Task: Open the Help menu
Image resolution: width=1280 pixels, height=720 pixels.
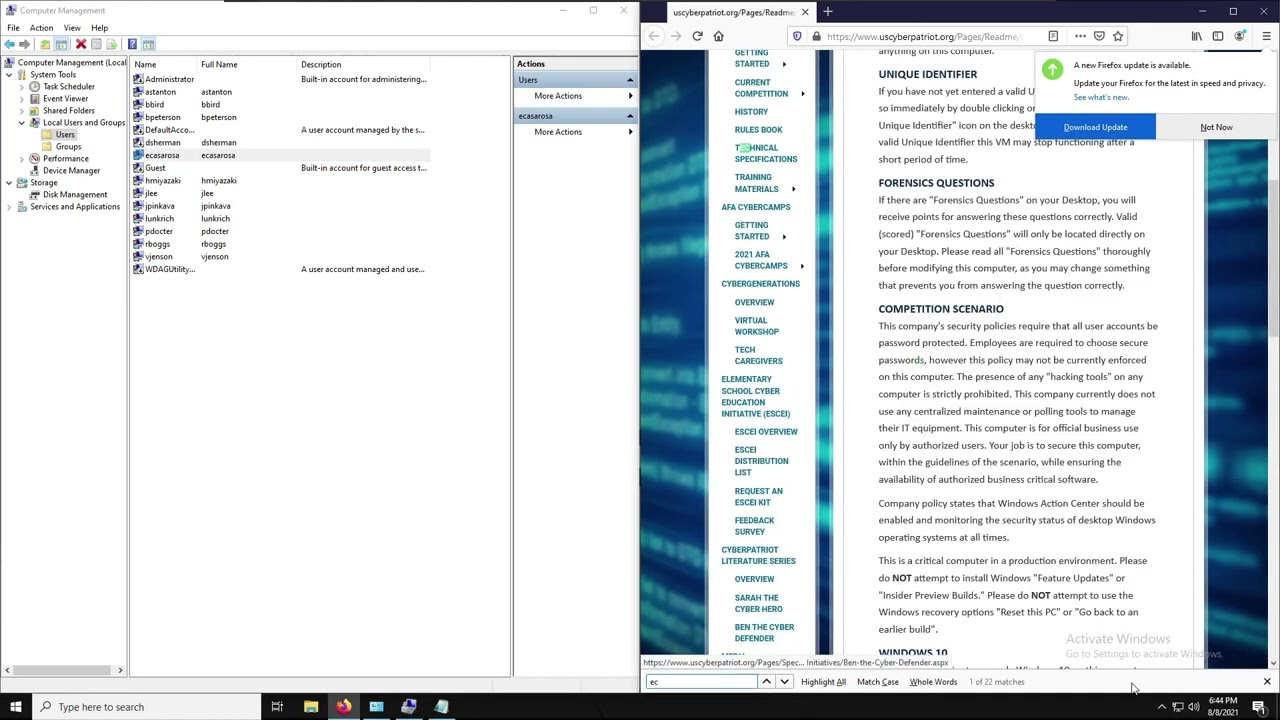Action: (x=99, y=28)
